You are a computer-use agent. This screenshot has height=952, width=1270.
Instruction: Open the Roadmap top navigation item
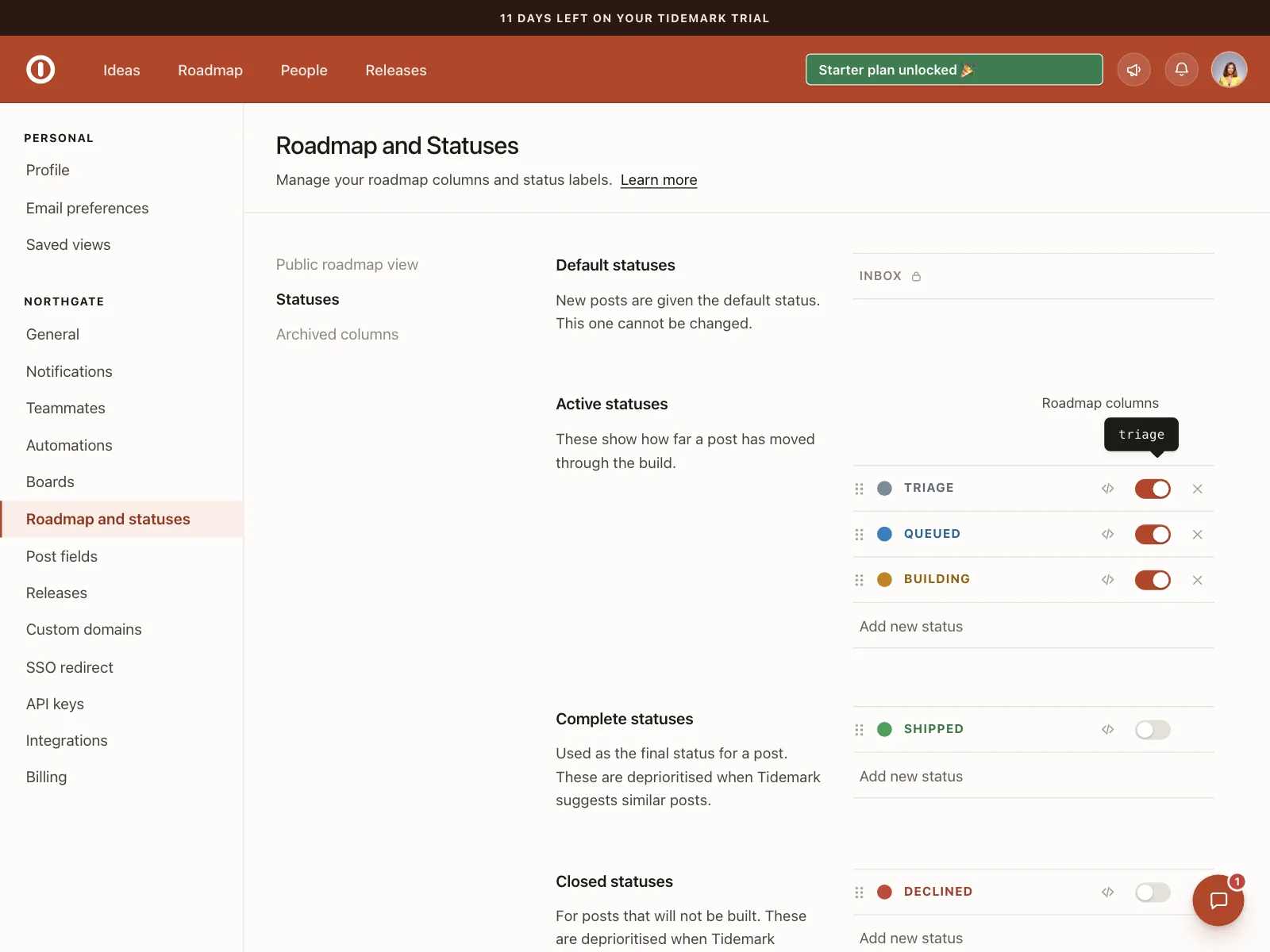[x=210, y=70]
